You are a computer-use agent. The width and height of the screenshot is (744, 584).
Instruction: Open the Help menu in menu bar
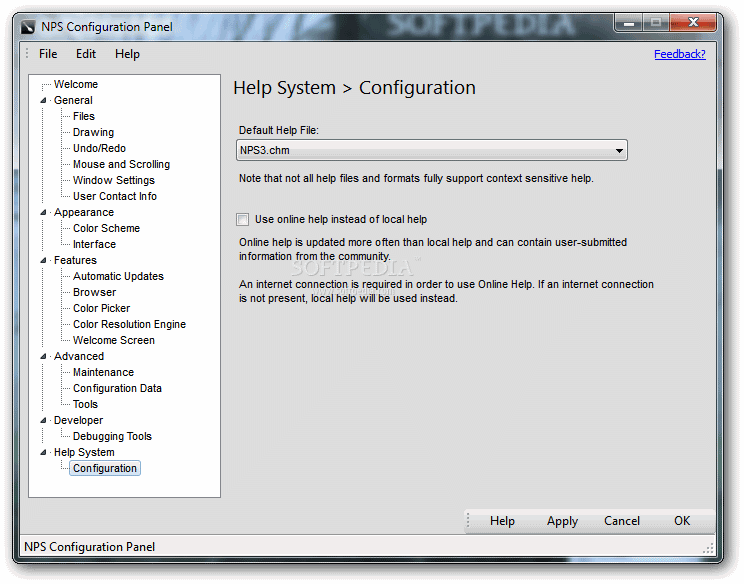click(x=127, y=54)
